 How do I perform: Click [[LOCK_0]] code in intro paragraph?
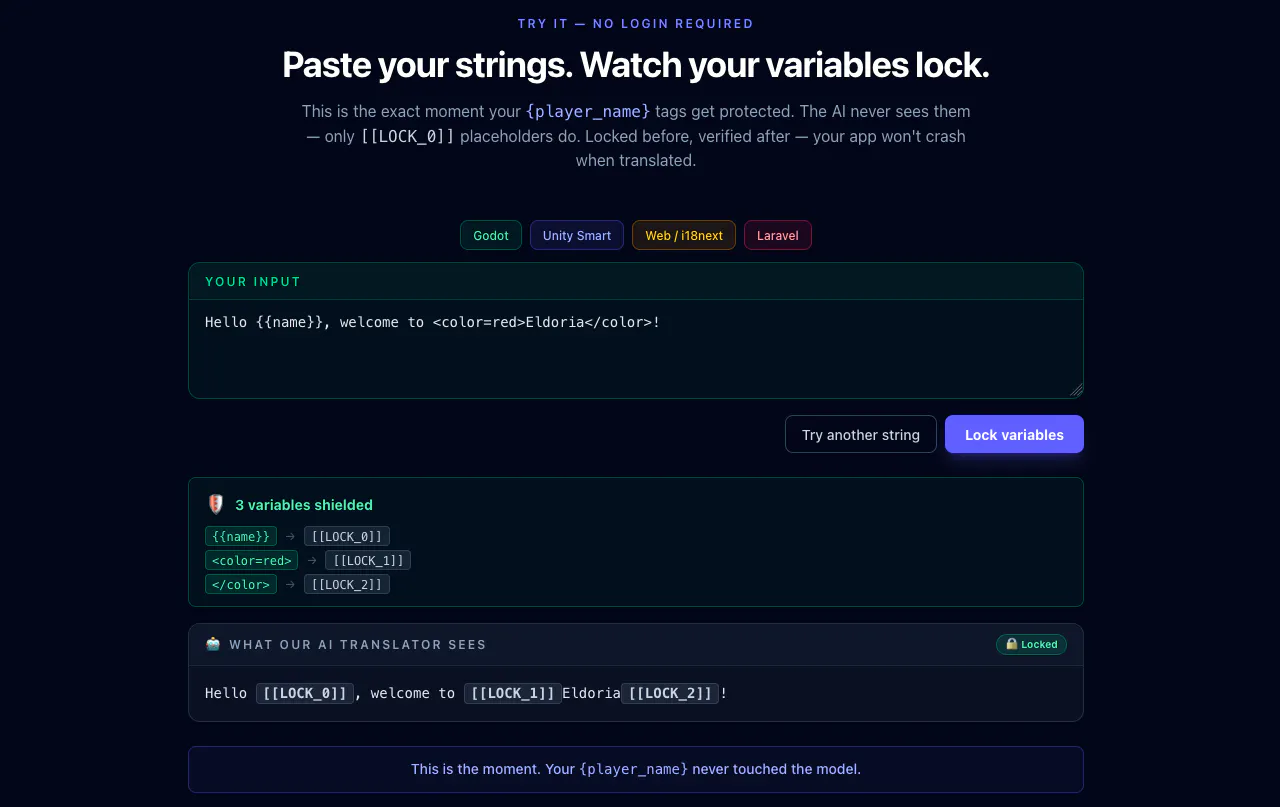coord(407,136)
